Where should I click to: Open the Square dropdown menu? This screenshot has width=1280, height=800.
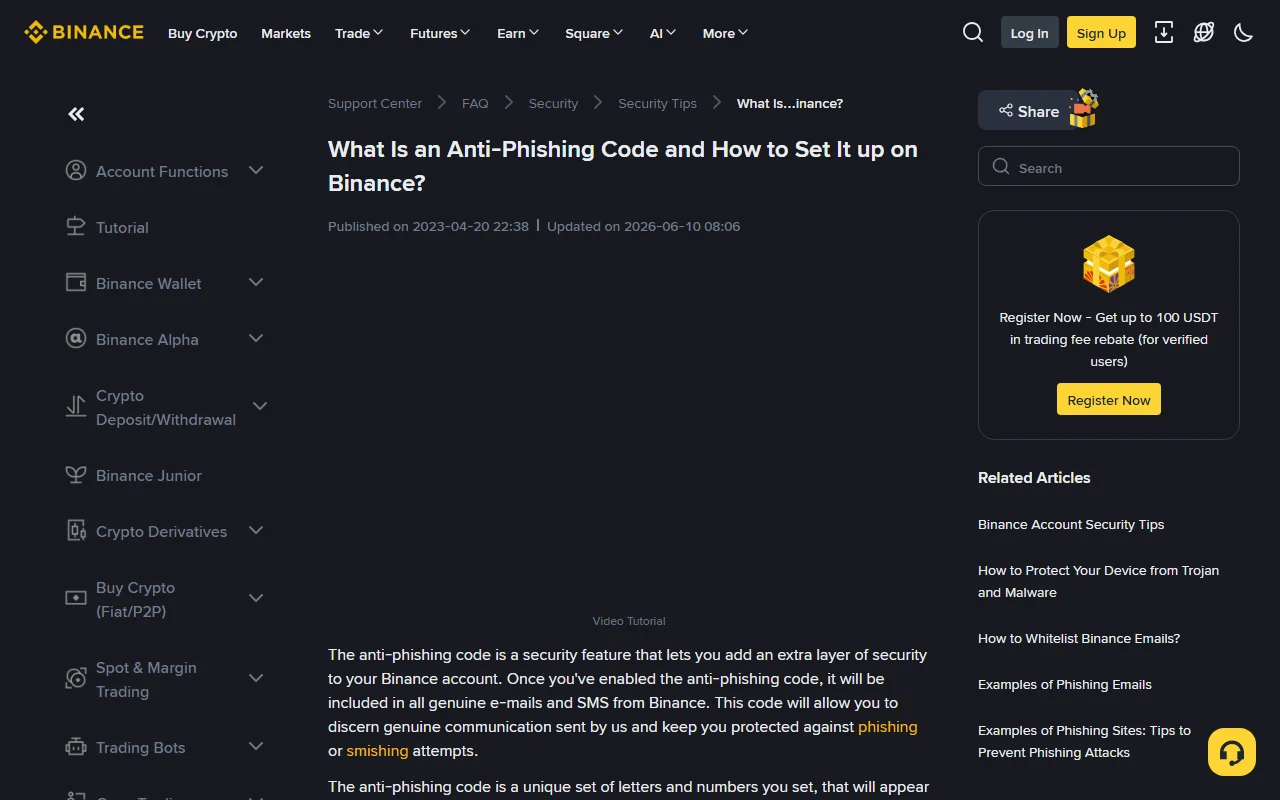594,33
